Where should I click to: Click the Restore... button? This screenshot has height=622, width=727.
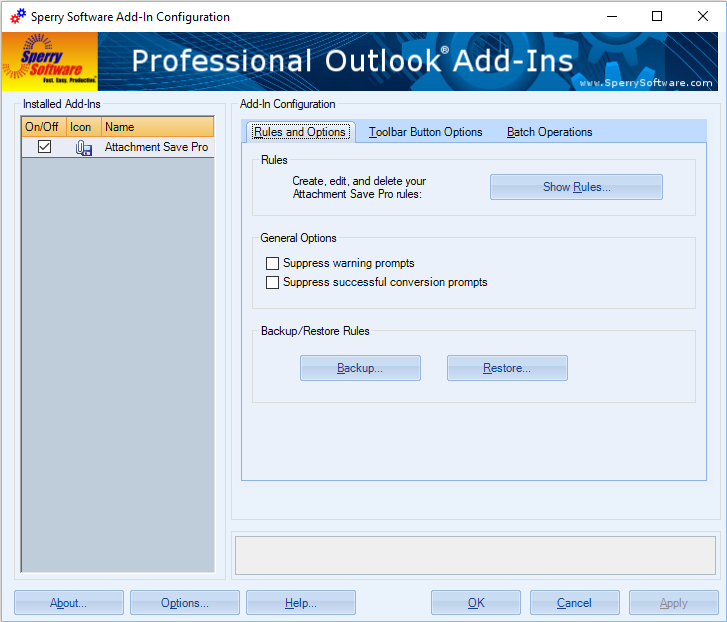(x=507, y=368)
